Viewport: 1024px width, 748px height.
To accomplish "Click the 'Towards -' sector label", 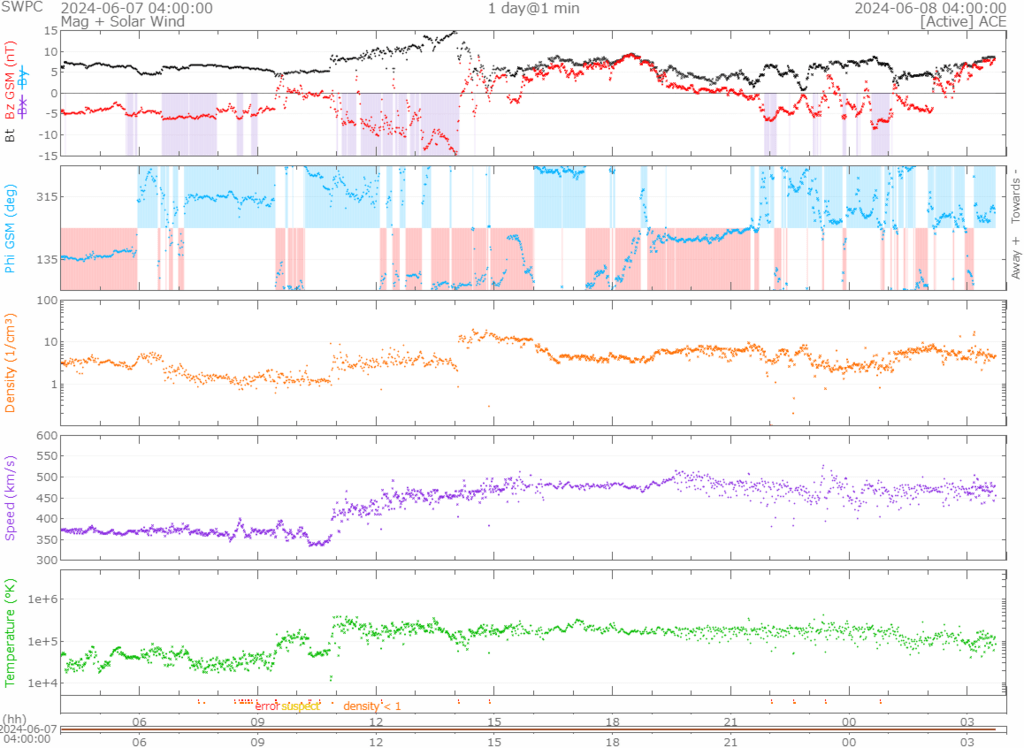I will pos(1016,196).
